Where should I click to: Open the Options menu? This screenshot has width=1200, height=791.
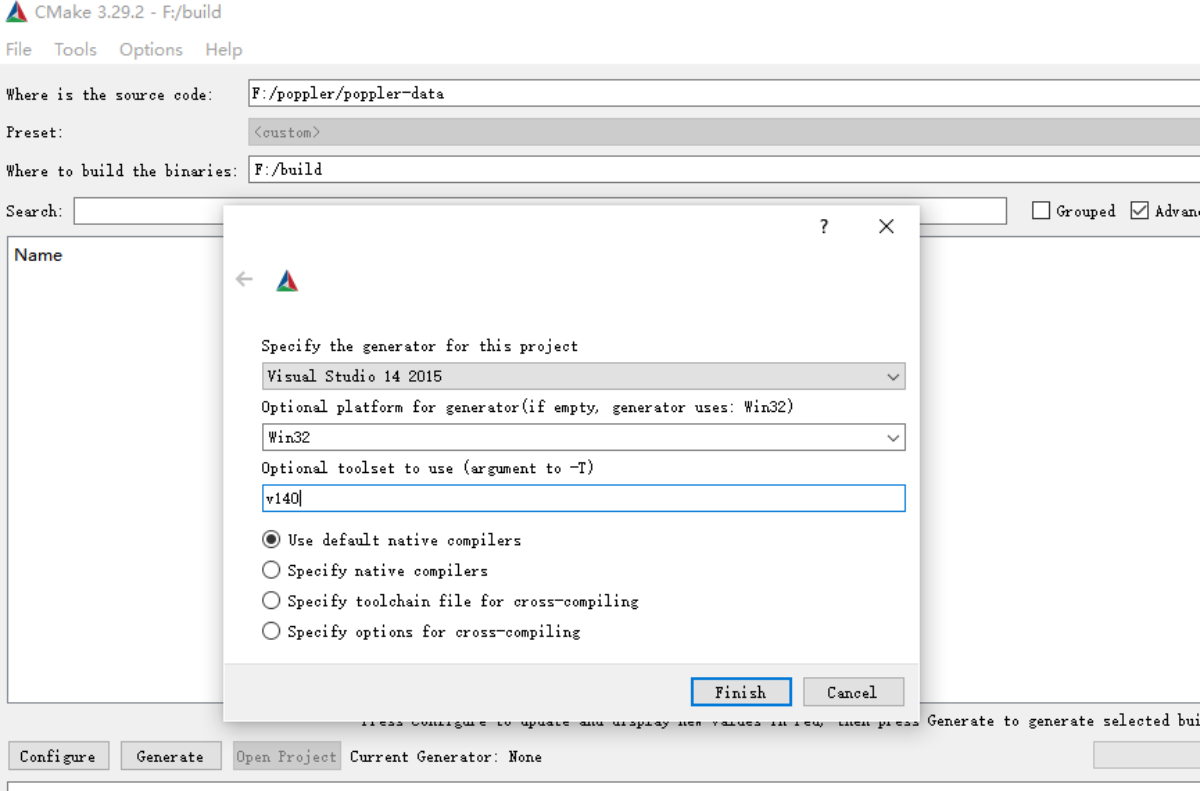[151, 50]
